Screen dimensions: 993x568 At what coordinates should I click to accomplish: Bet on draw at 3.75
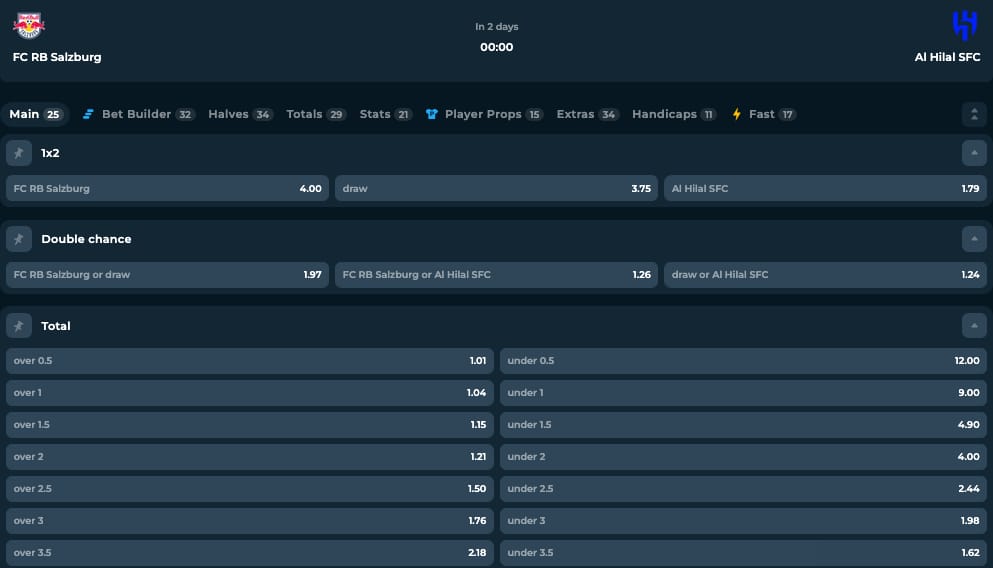(x=496, y=189)
